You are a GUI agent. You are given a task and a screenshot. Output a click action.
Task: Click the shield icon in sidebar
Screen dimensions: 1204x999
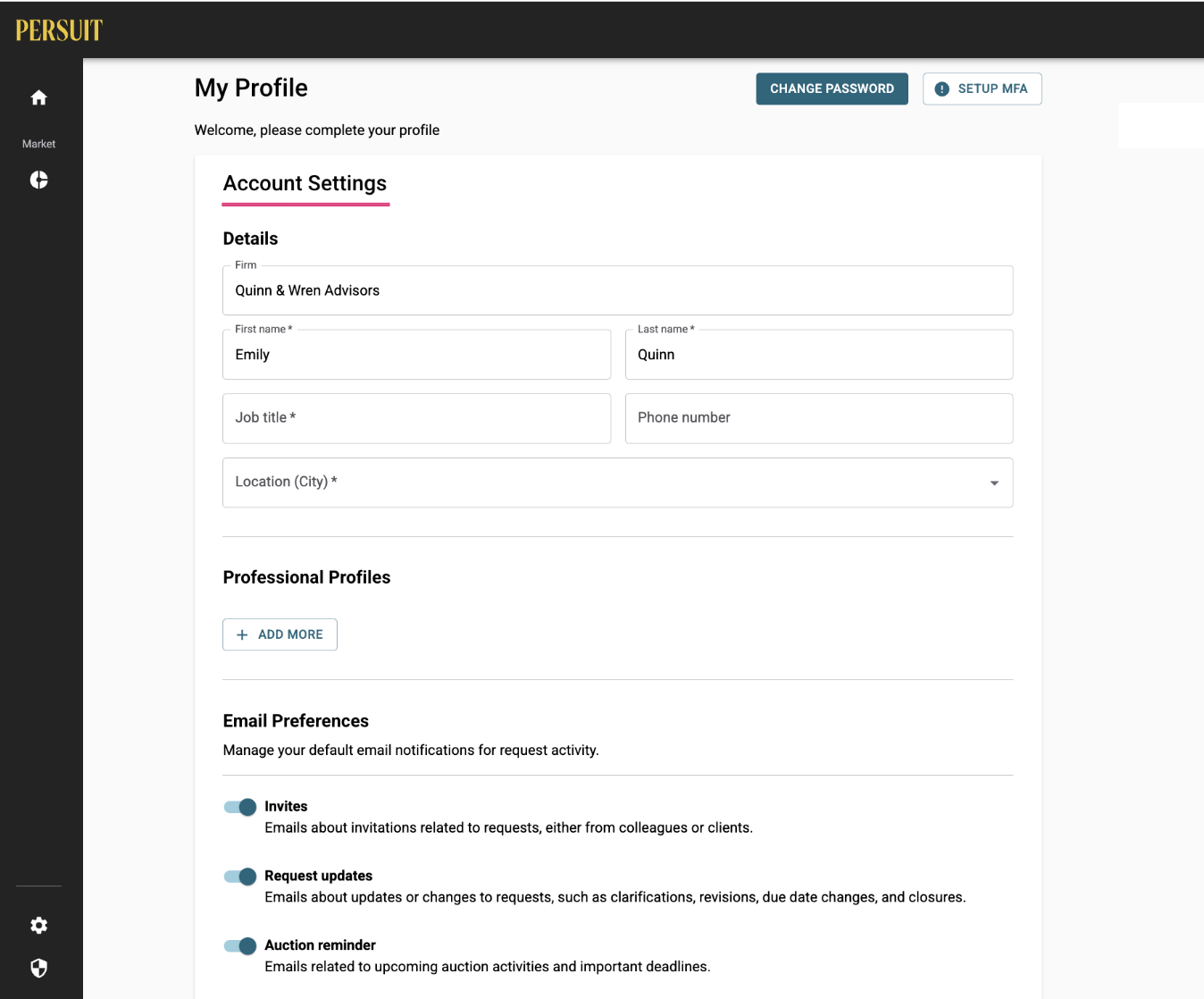point(38,969)
